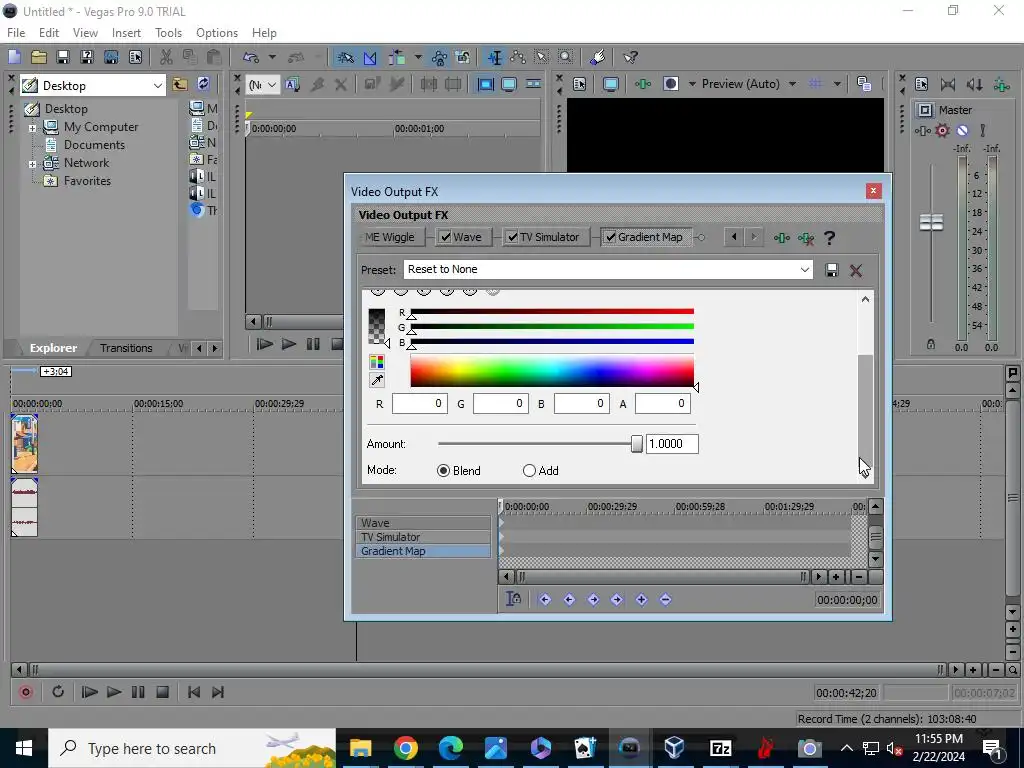Toggle the Gradient Map effect checkbox

pyautogui.click(x=610, y=237)
